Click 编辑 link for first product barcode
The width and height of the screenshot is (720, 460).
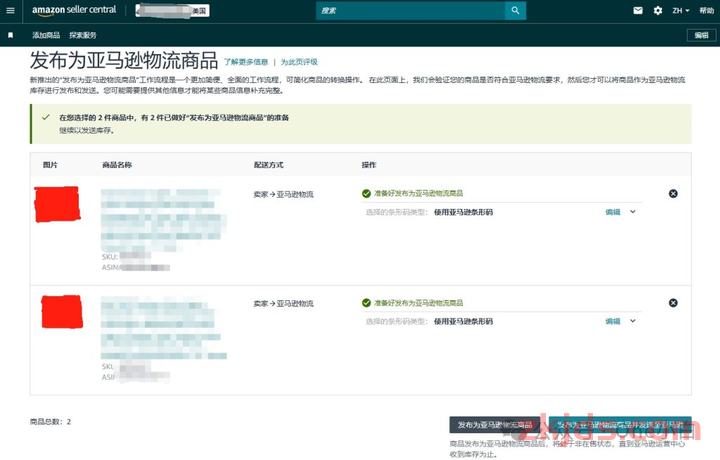pyautogui.click(x=613, y=212)
